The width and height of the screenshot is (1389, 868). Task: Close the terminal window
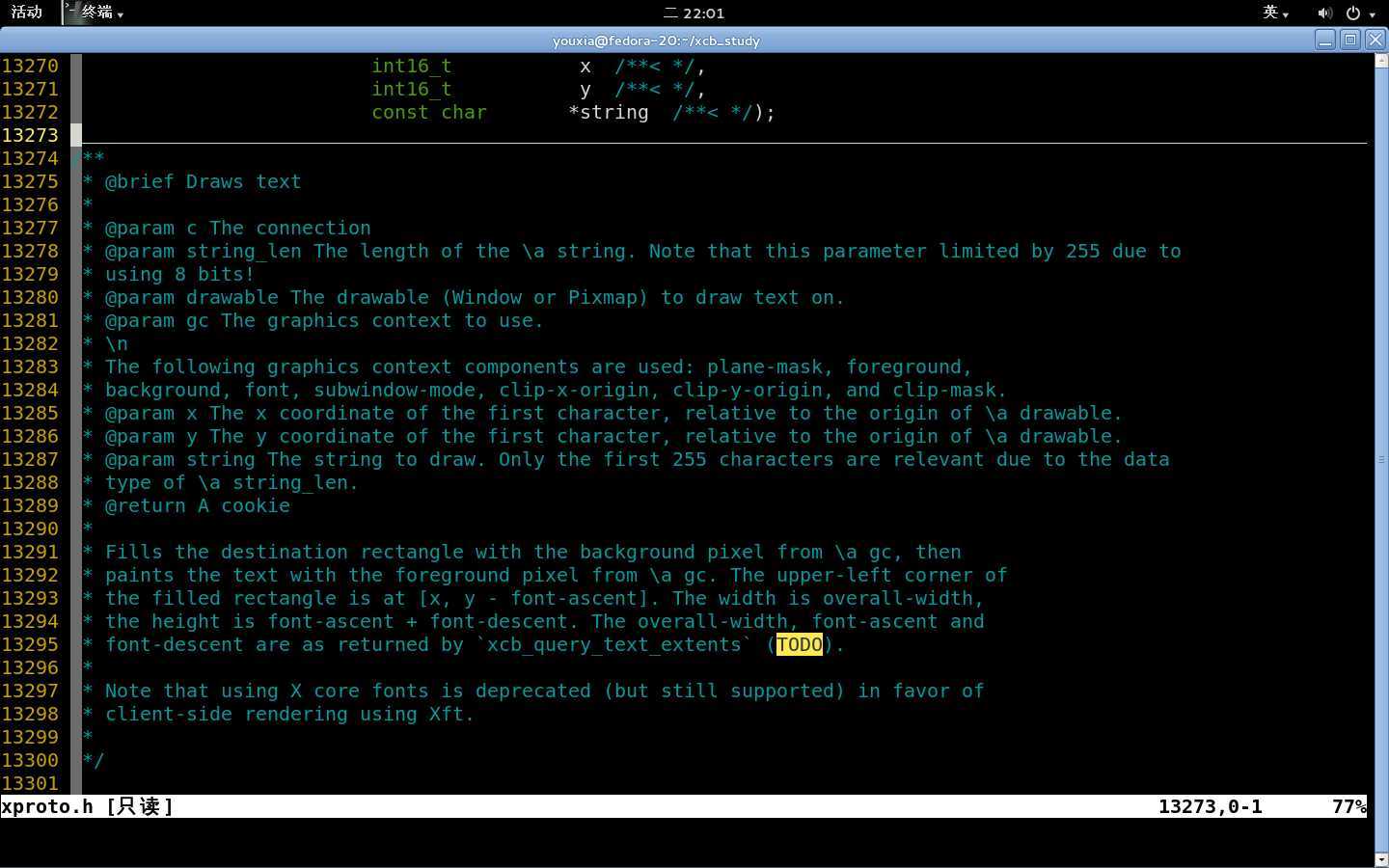(x=1375, y=40)
